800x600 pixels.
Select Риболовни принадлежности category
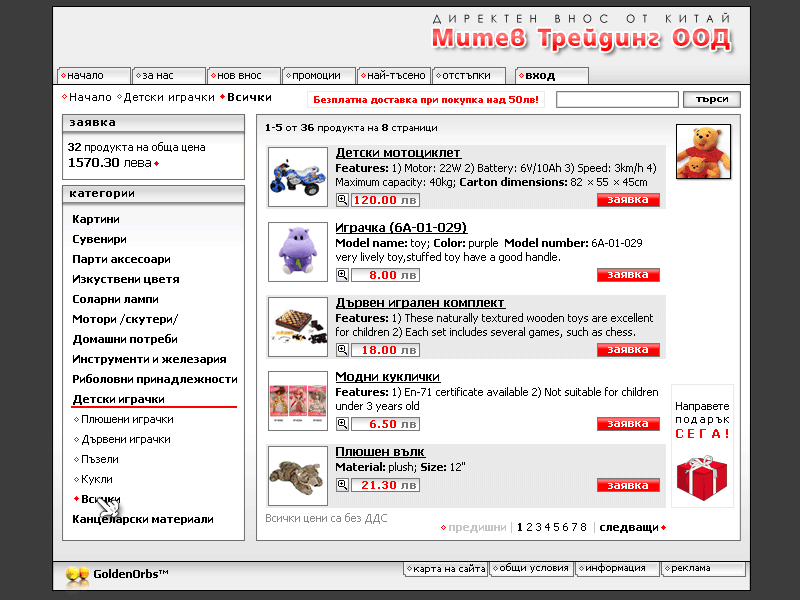[154, 379]
